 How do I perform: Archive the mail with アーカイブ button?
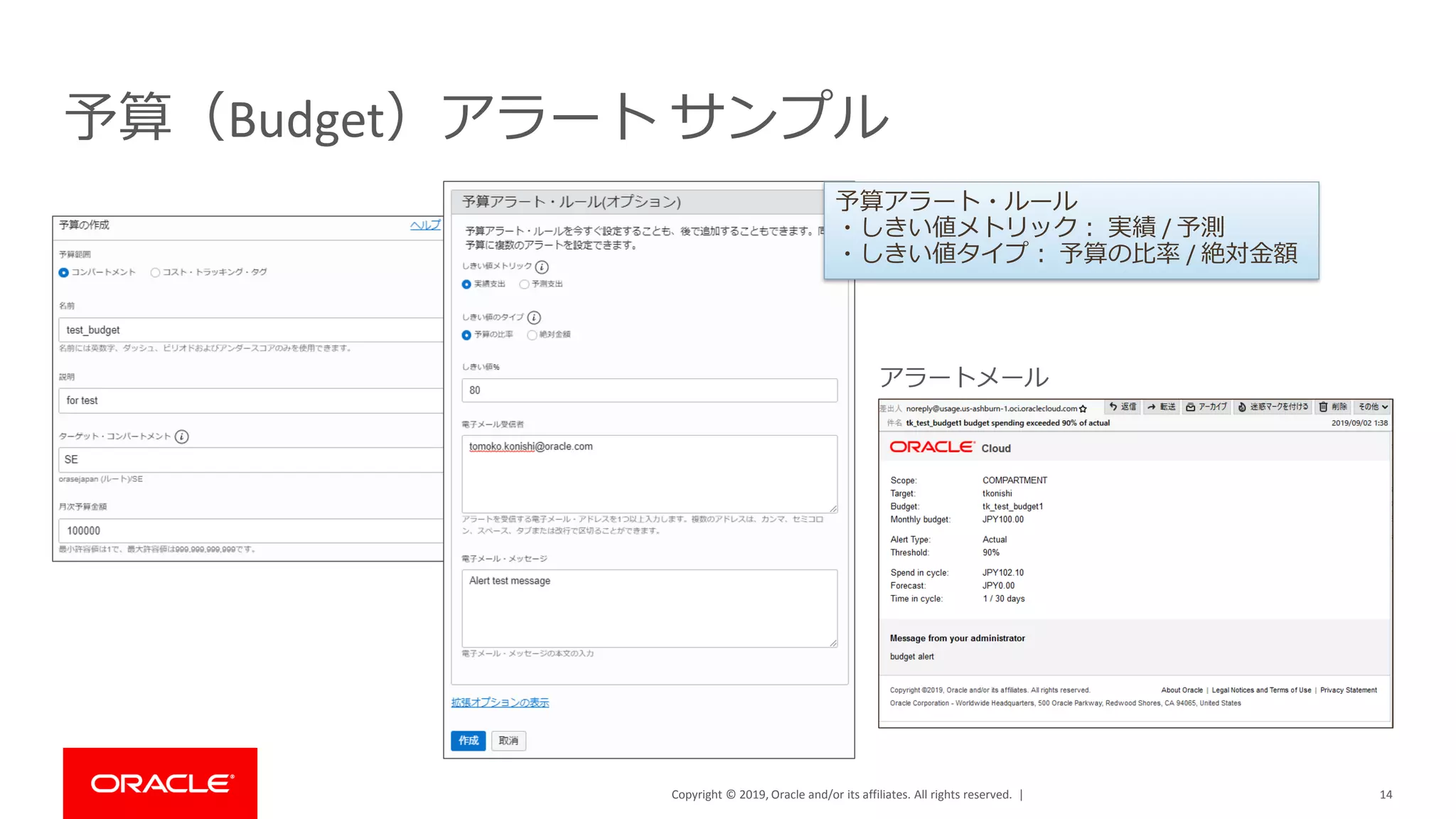click(1206, 407)
